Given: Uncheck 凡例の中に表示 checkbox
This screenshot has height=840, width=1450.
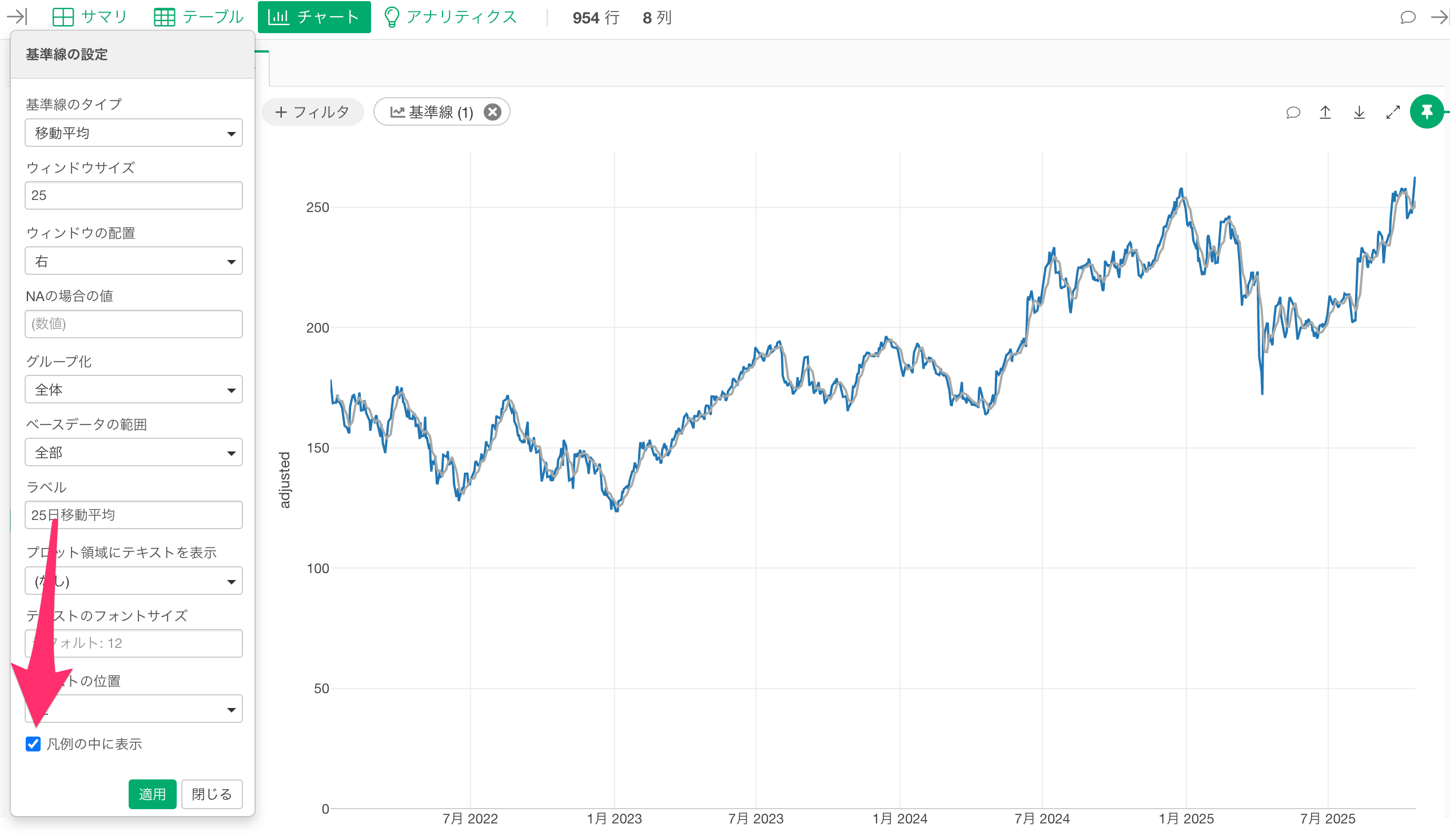Looking at the screenshot, I should (33, 743).
